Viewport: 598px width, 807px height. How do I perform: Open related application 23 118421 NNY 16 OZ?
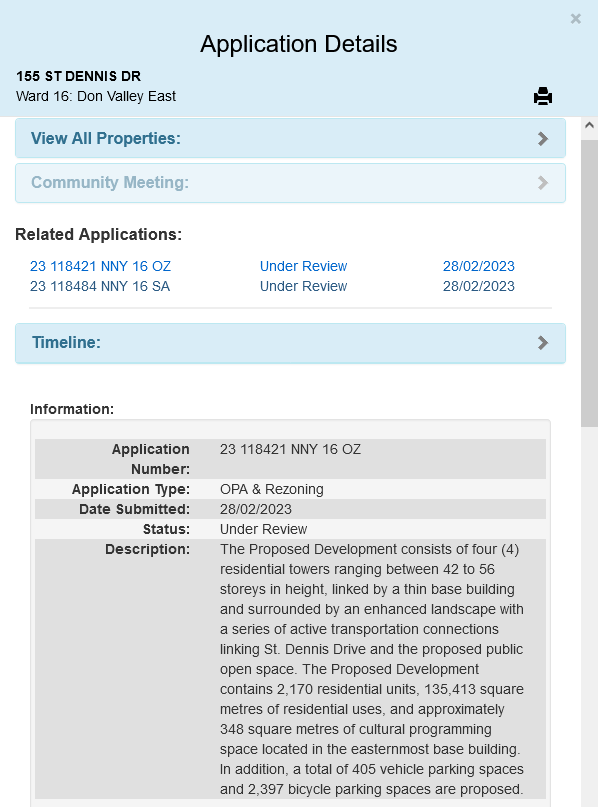(100, 266)
